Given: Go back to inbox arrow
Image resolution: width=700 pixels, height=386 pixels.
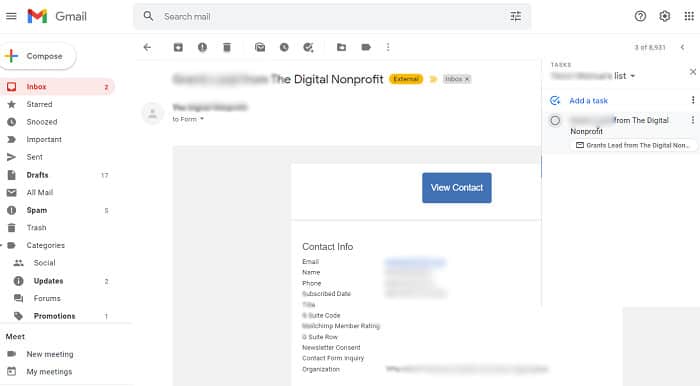Looking at the screenshot, I should point(147,47).
